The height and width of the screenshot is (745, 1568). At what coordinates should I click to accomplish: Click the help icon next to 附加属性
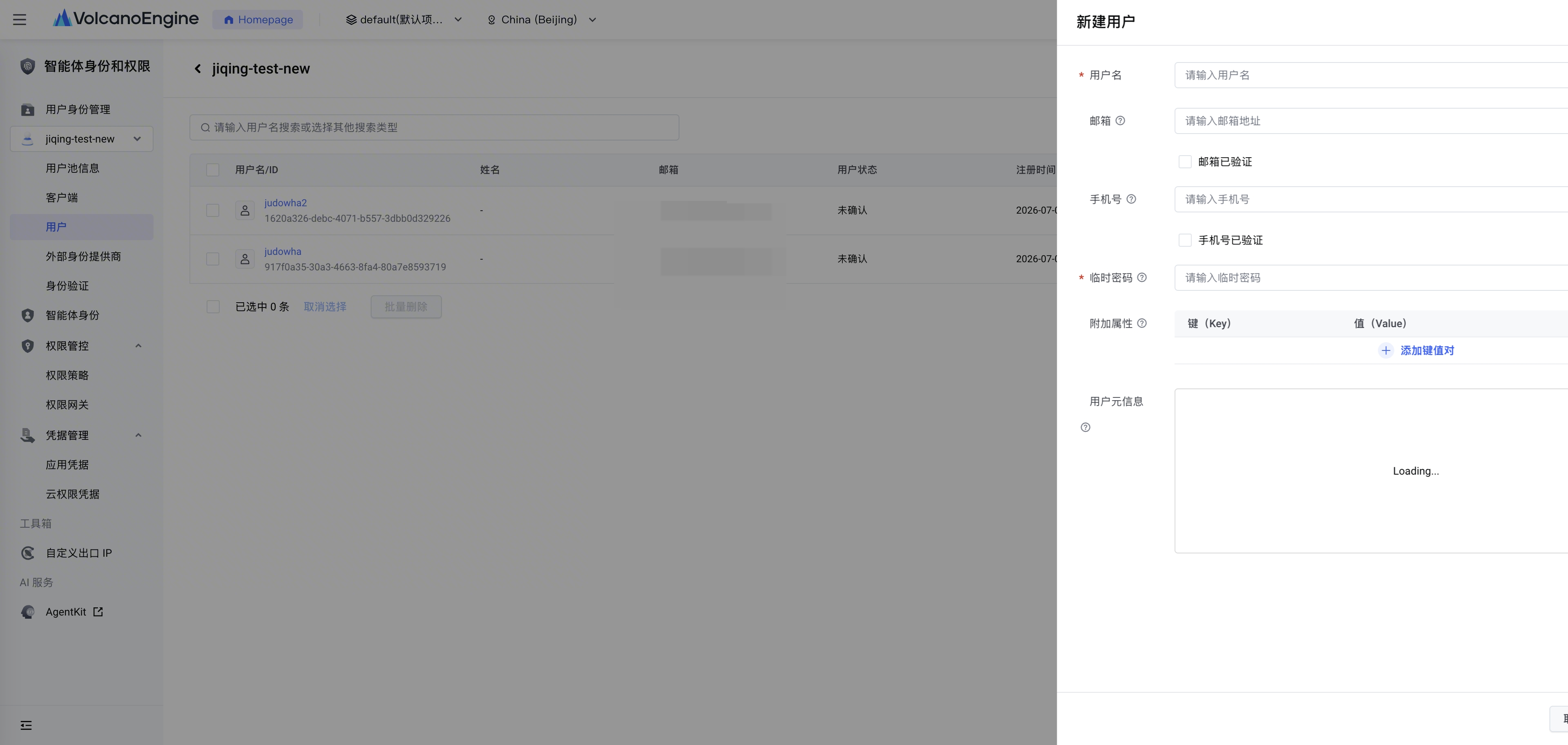pos(1142,323)
